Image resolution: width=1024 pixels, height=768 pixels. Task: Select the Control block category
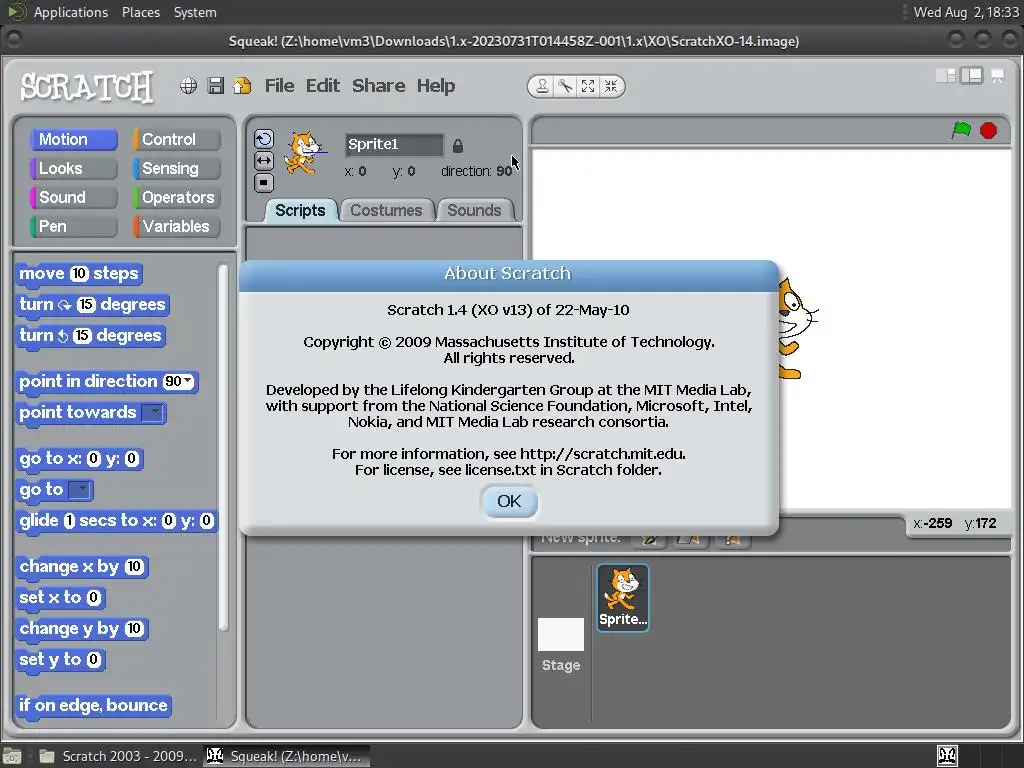177,139
